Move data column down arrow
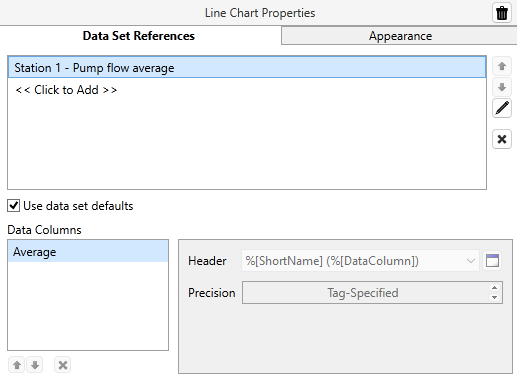 [x=35, y=365]
